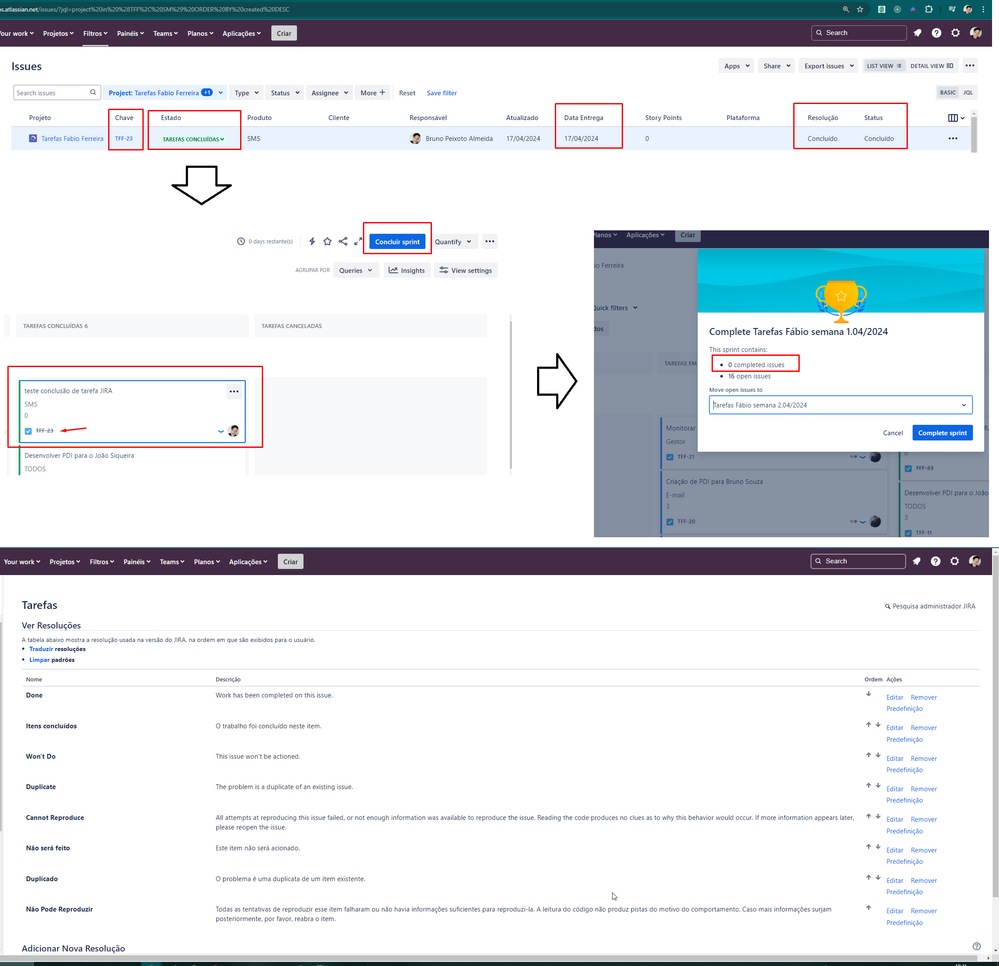Confirm with the Complete sprint button
This screenshot has width=999, height=966.
942,433
